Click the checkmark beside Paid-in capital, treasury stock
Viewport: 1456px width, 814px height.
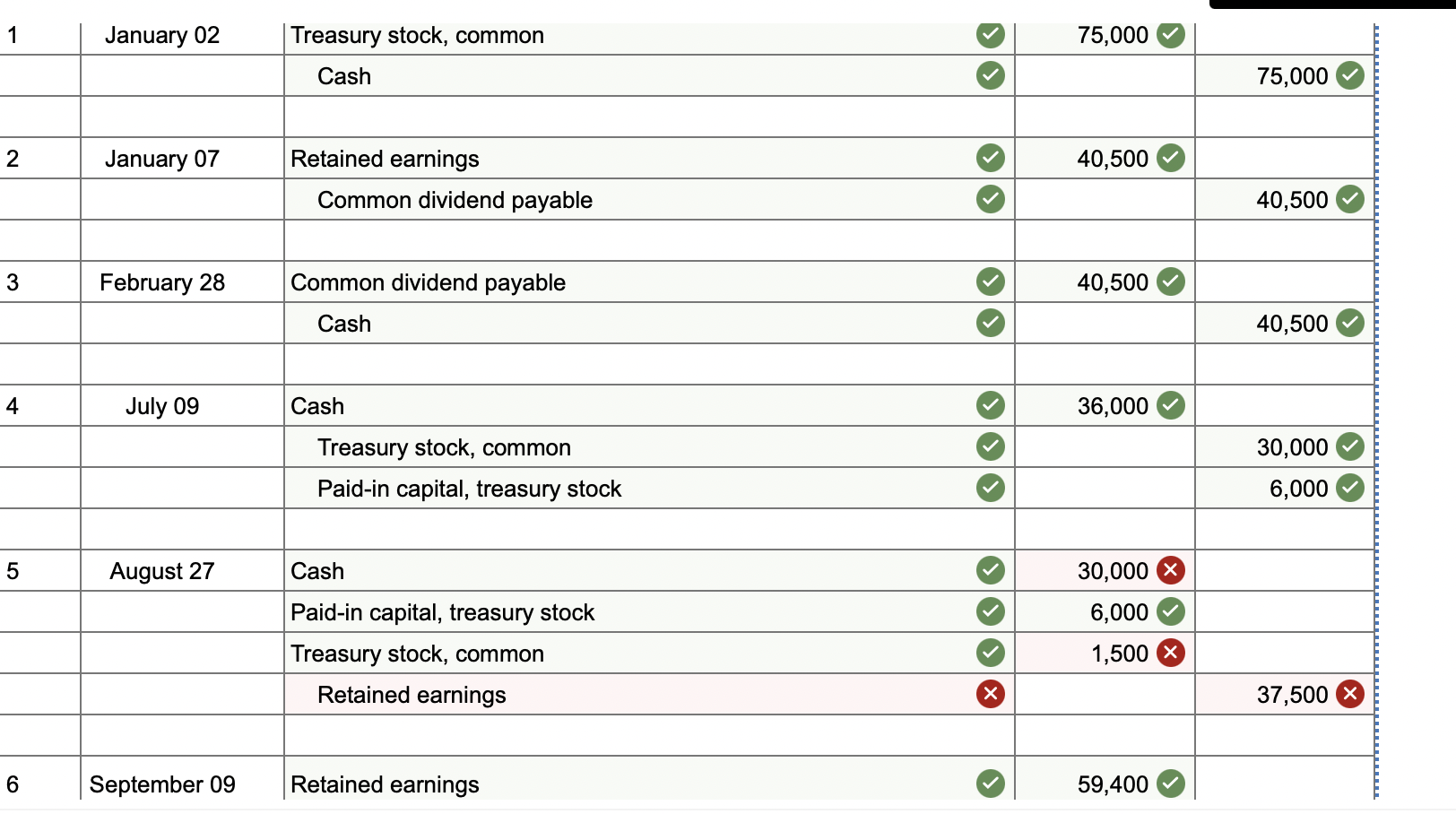(x=990, y=489)
